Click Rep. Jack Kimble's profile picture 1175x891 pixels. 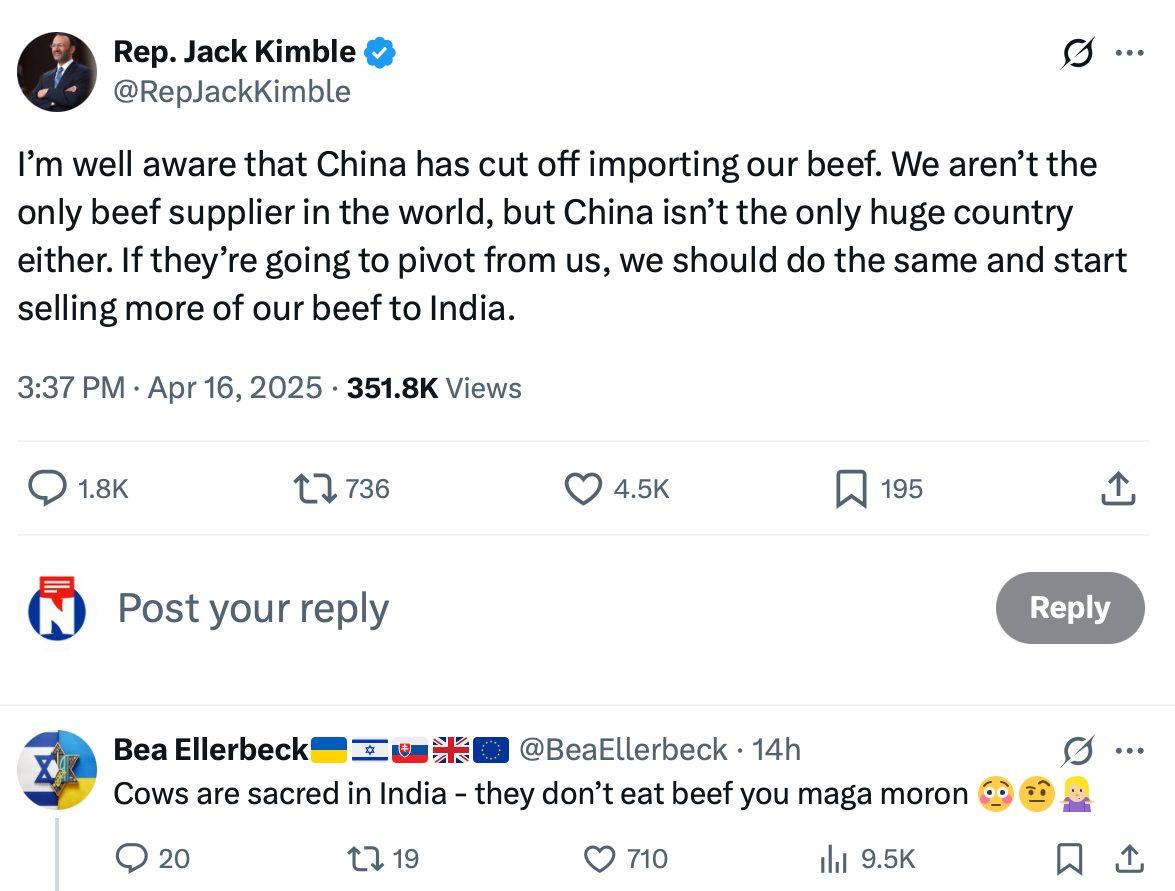click(x=57, y=71)
